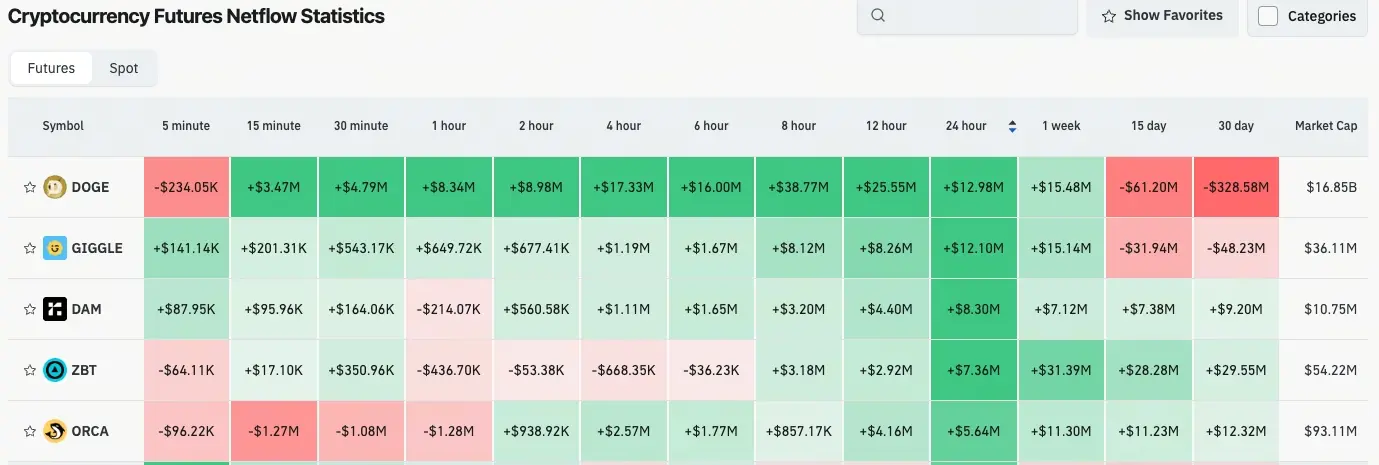
Task: Click the ORCA coin logo icon
Action: [x=55, y=431]
